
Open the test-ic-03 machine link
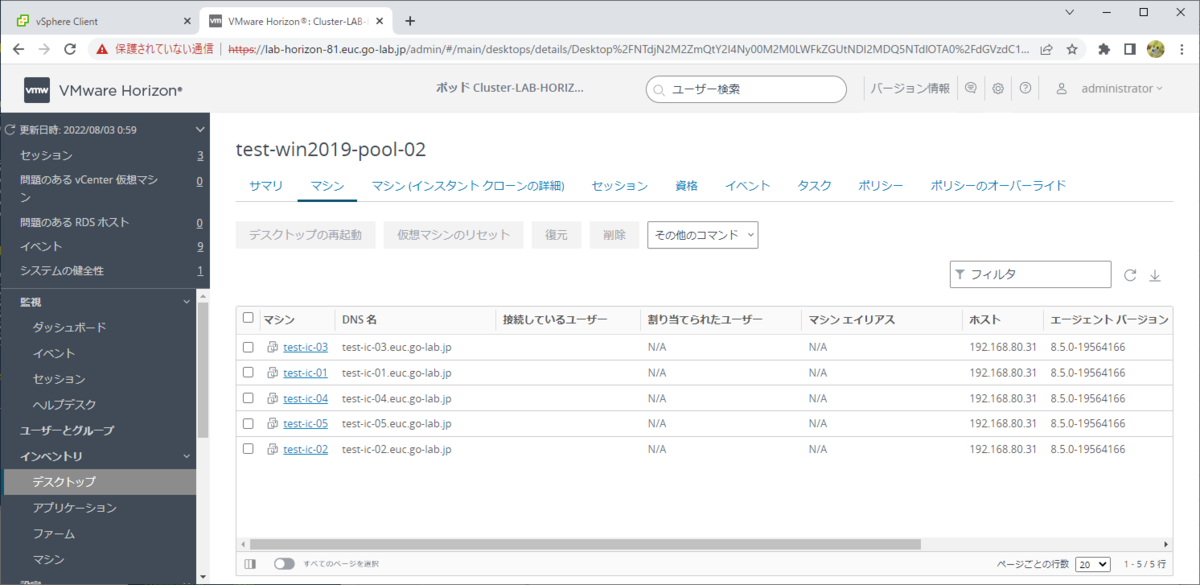pos(305,347)
